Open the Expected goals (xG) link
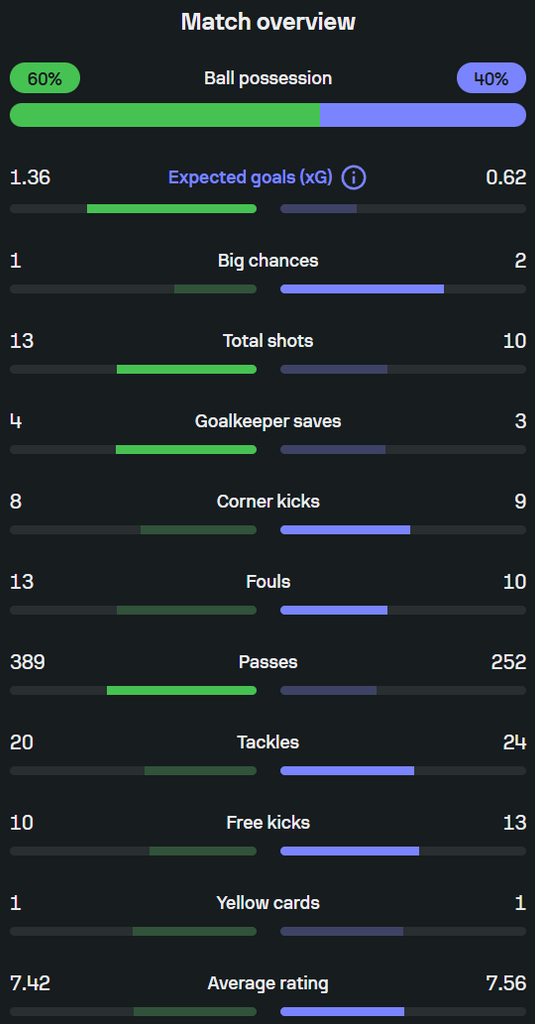The image size is (535, 1024). tap(251, 178)
